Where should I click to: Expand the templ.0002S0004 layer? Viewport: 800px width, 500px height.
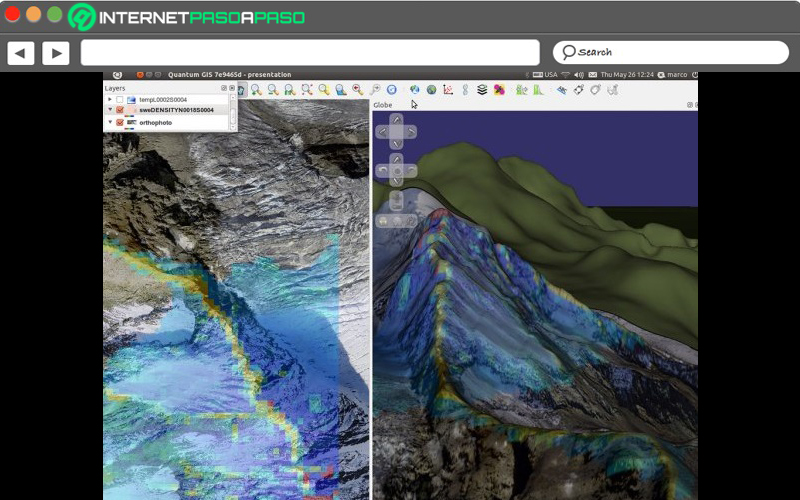pos(110,99)
